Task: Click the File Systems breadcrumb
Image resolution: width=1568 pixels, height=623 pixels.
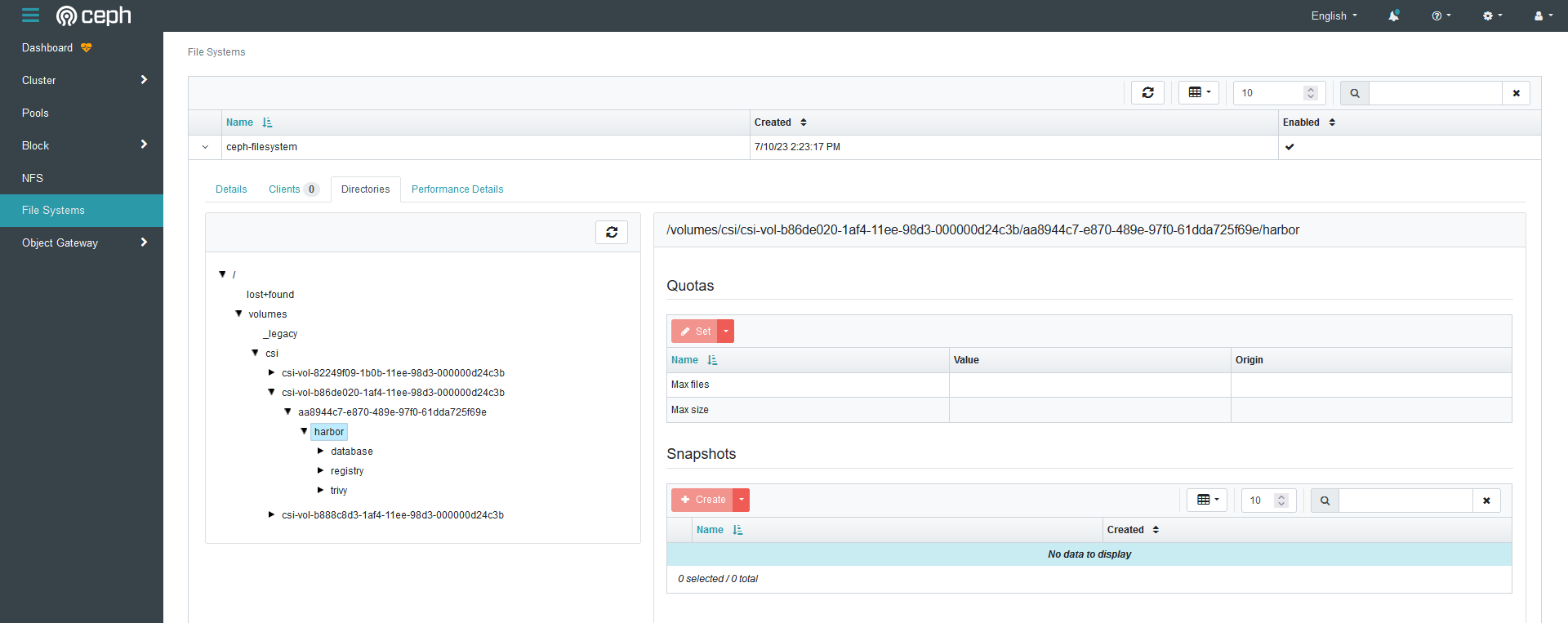Action: pyautogui.click(x=216, y=52)
